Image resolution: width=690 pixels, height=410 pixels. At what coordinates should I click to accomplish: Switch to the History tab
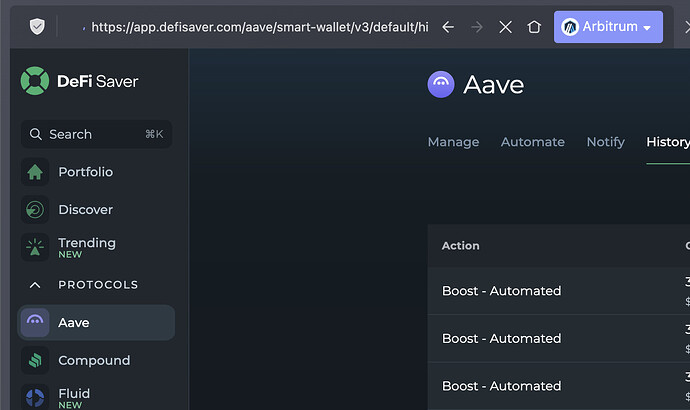[668, 142]
